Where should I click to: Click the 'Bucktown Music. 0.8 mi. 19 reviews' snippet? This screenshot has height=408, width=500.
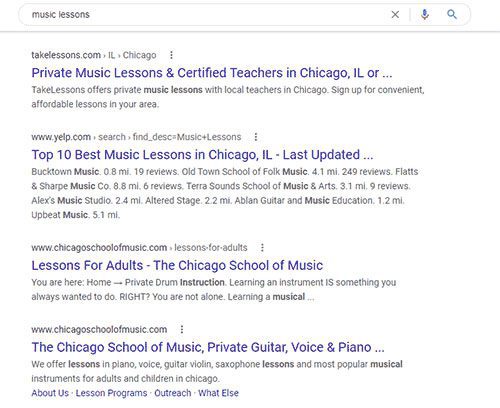click(x=225, y=193)
